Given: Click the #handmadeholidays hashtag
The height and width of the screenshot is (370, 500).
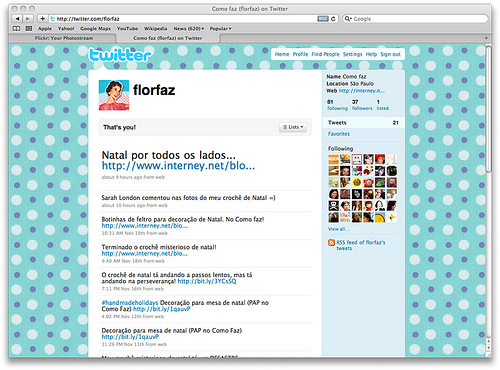Looking at the screenshot, I should [x=130, y=303].
